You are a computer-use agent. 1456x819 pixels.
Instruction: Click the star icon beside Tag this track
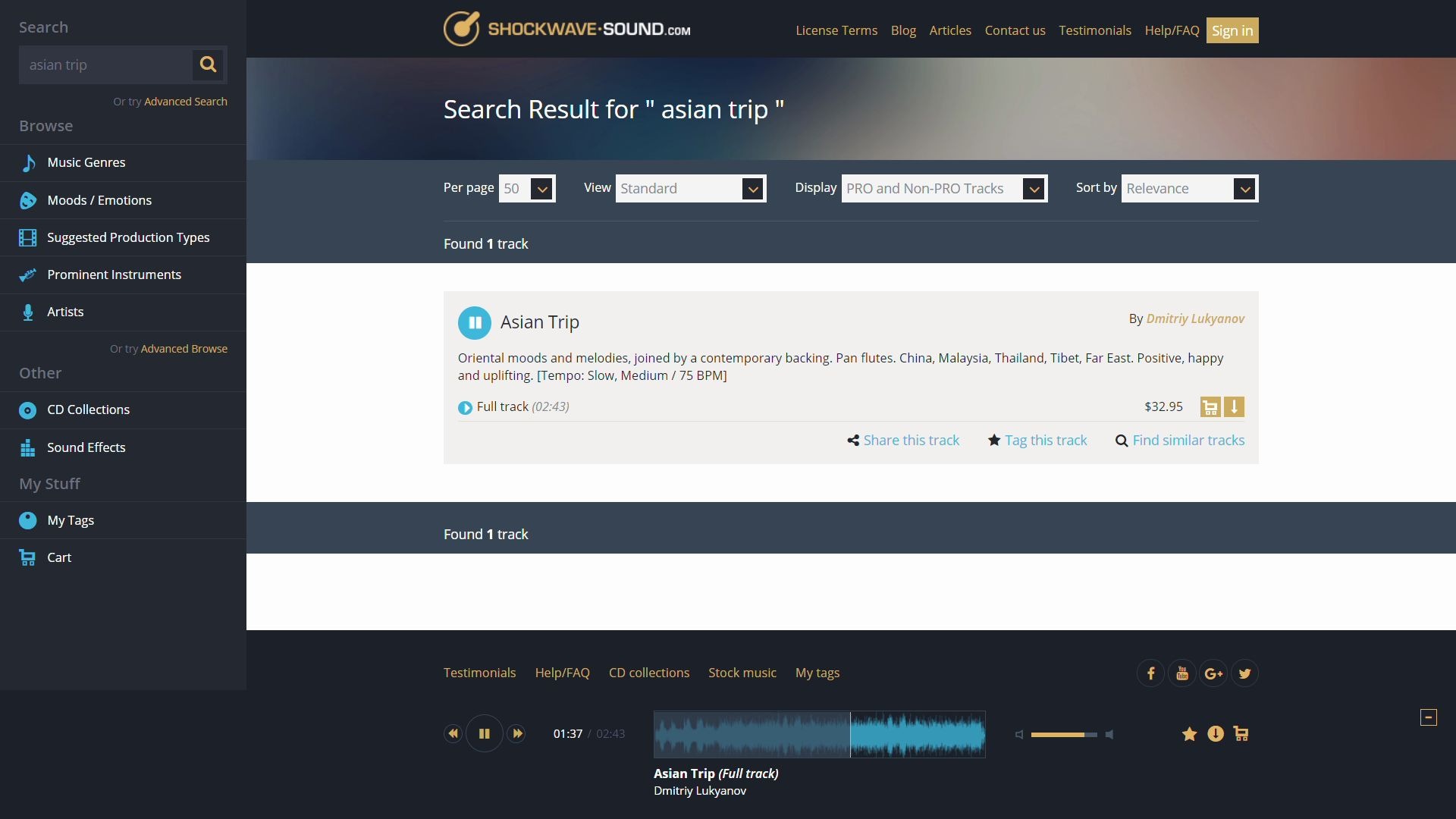click(x=994, y=441)
